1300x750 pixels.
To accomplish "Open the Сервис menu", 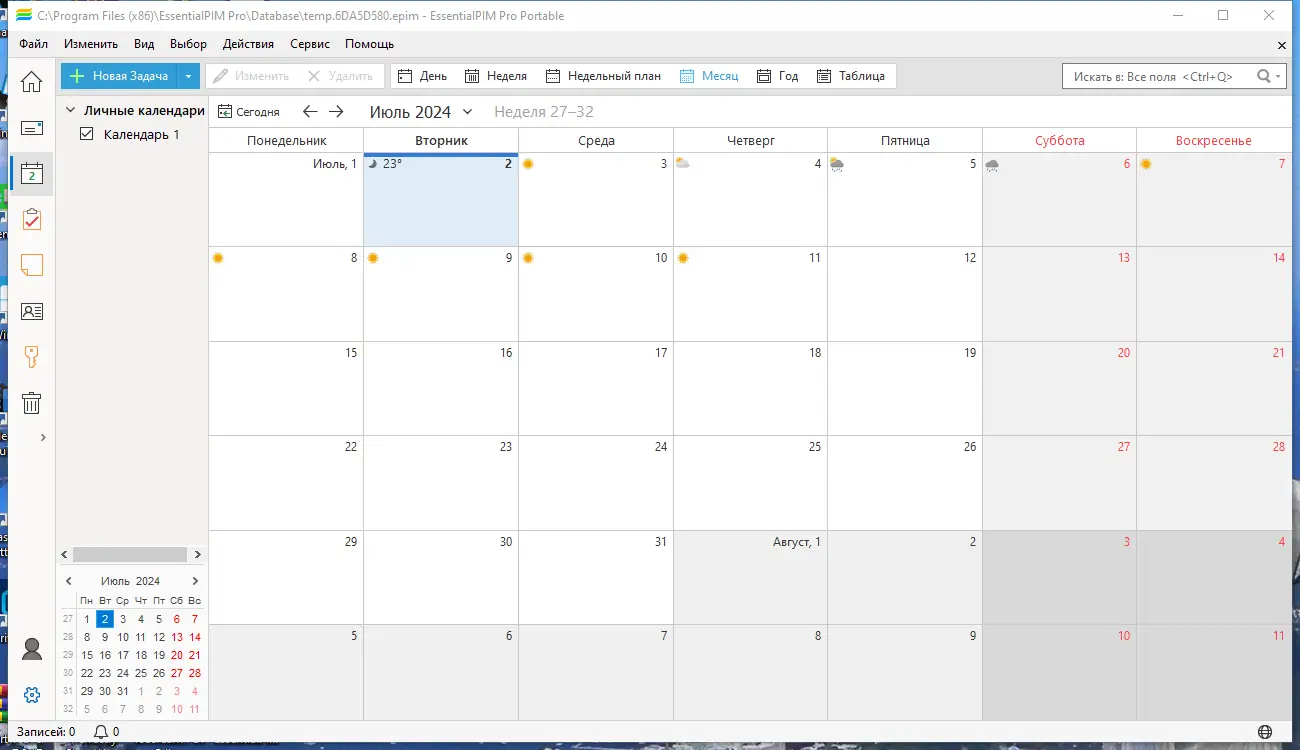I will pyautogui.click(x=310, y=44).
